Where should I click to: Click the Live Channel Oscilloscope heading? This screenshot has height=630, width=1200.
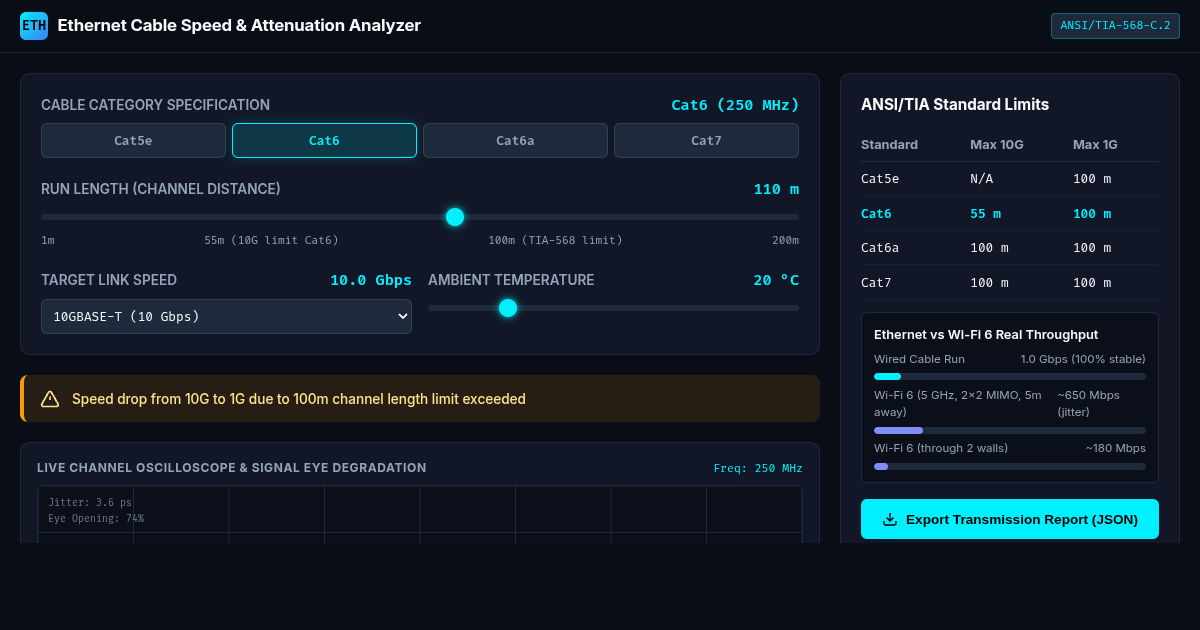coord(232,468)
